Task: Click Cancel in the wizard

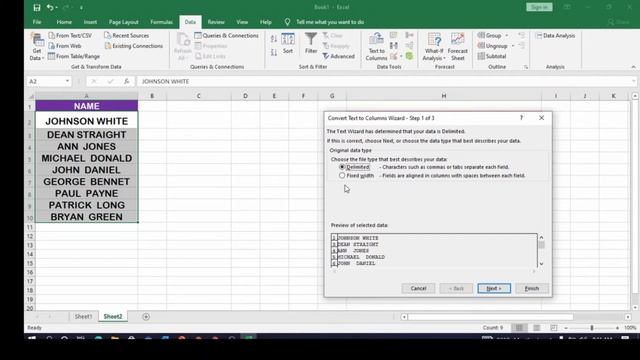Action: [418, 288]
